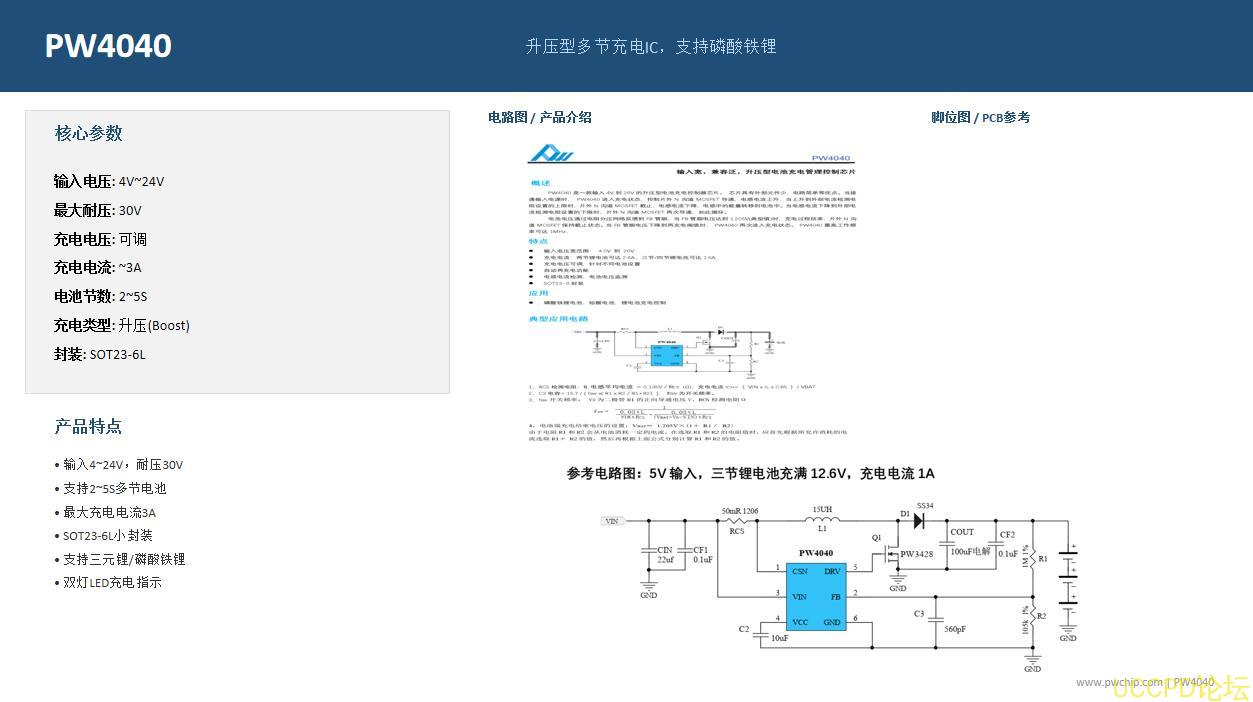
Task: Select the DRV pin label on chip
Action: click(832, 571)
